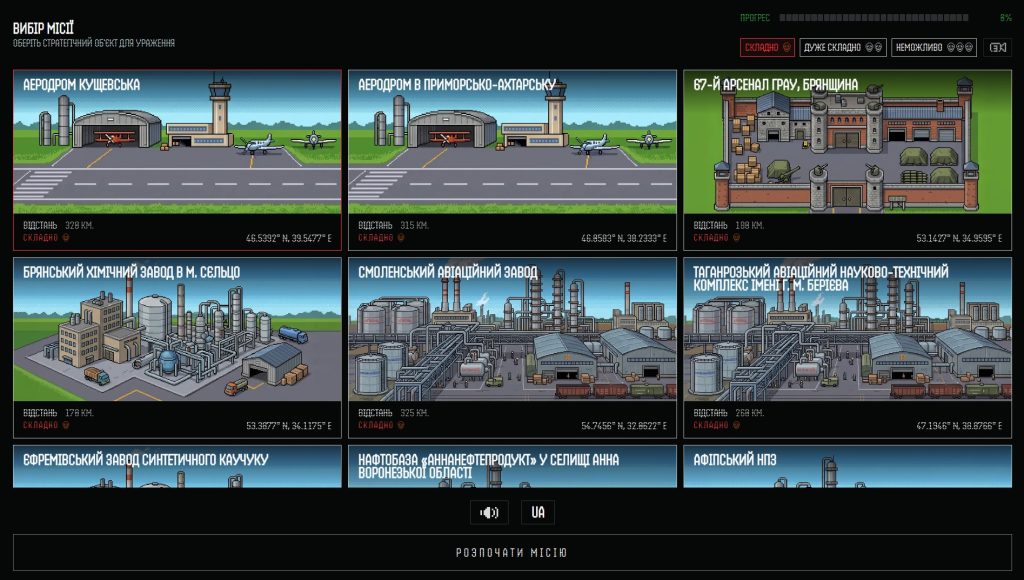Select the НЕМОЖЛИВО difficulty filter
The height and width of the screenshot is (580, 1024).
tap(934, 47)
